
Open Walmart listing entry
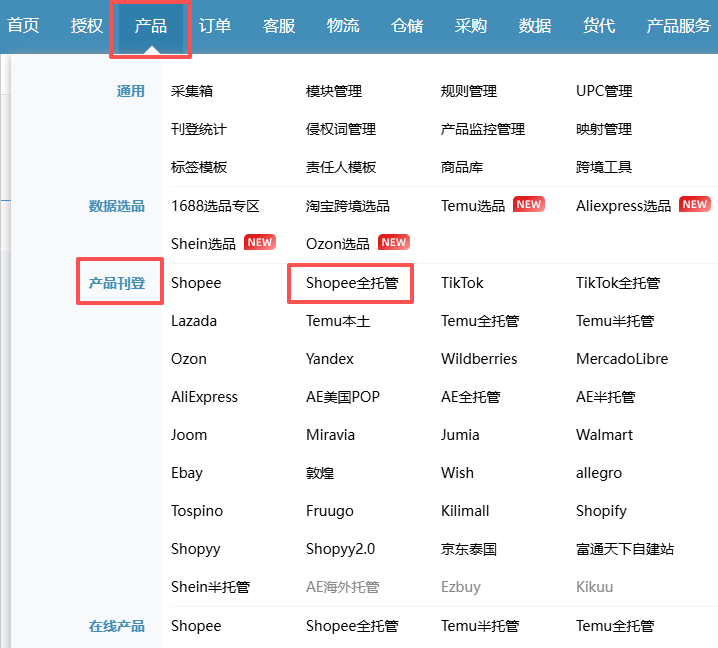tap(604, 435)
